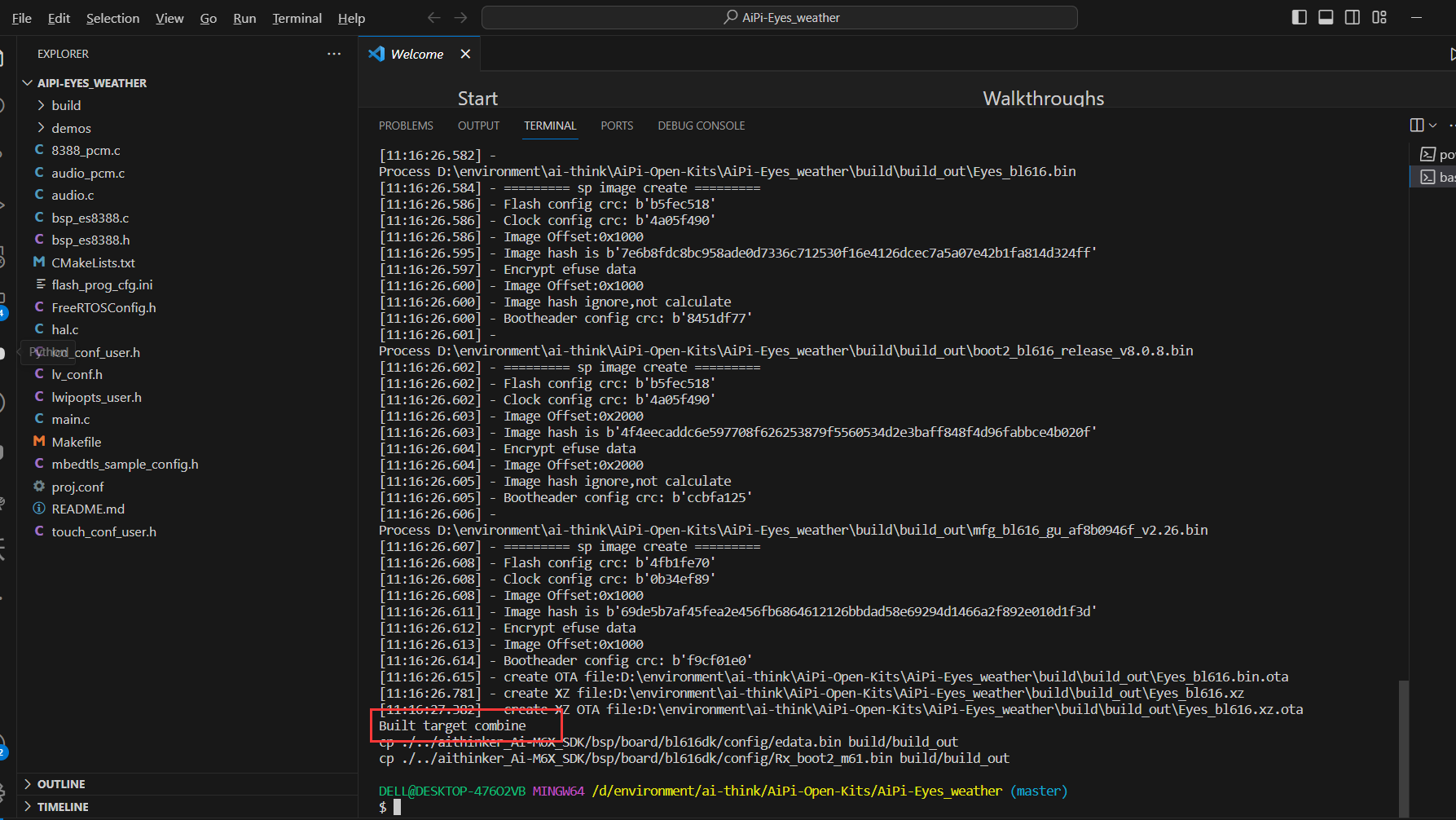This screenshot has height=820, width=1456.
Task: Open the Terminal menu
Action: pyautogui.click(x=297, y=18)
